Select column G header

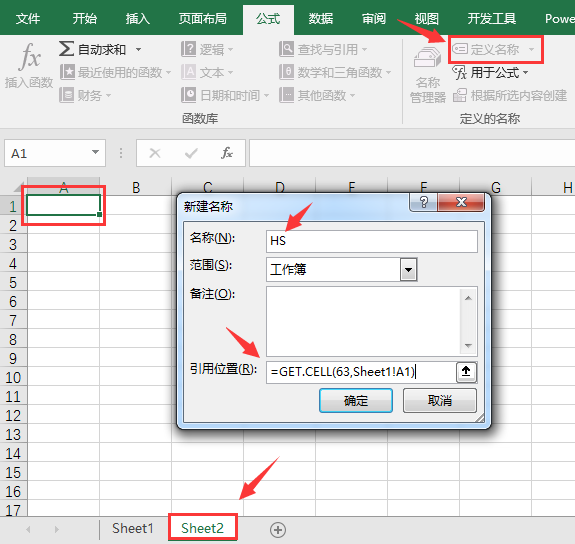pyautogui.click(x=495, y=187)
